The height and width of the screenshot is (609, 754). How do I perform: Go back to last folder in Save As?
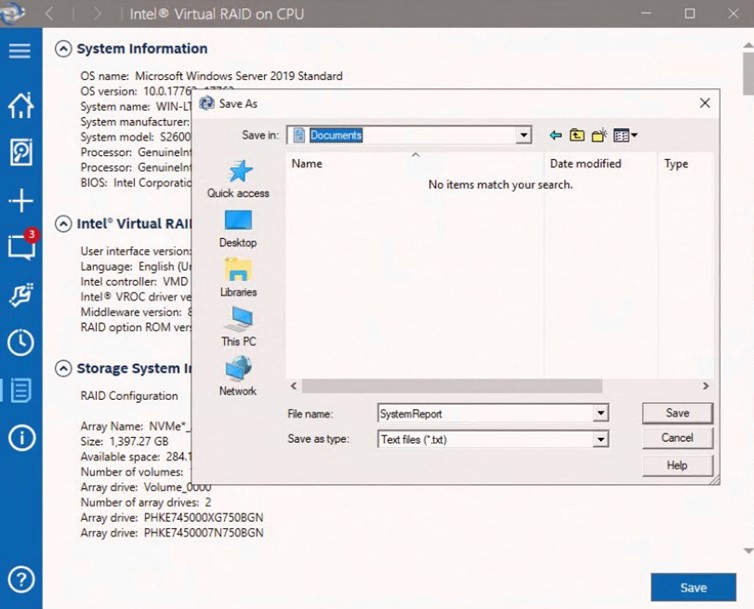[x=555, y=135]
